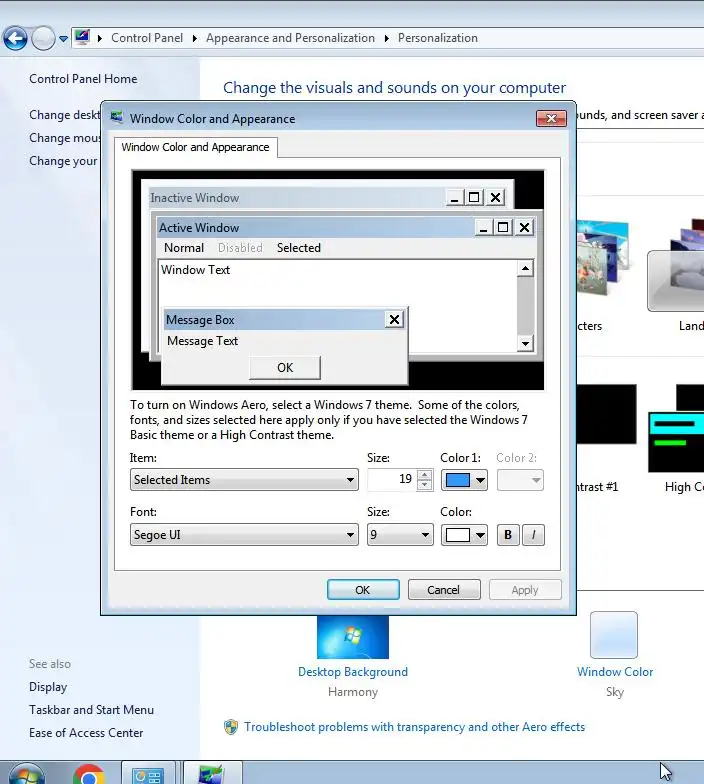Click Appearance and Personalization breadcrumb

tap(290, 38)
